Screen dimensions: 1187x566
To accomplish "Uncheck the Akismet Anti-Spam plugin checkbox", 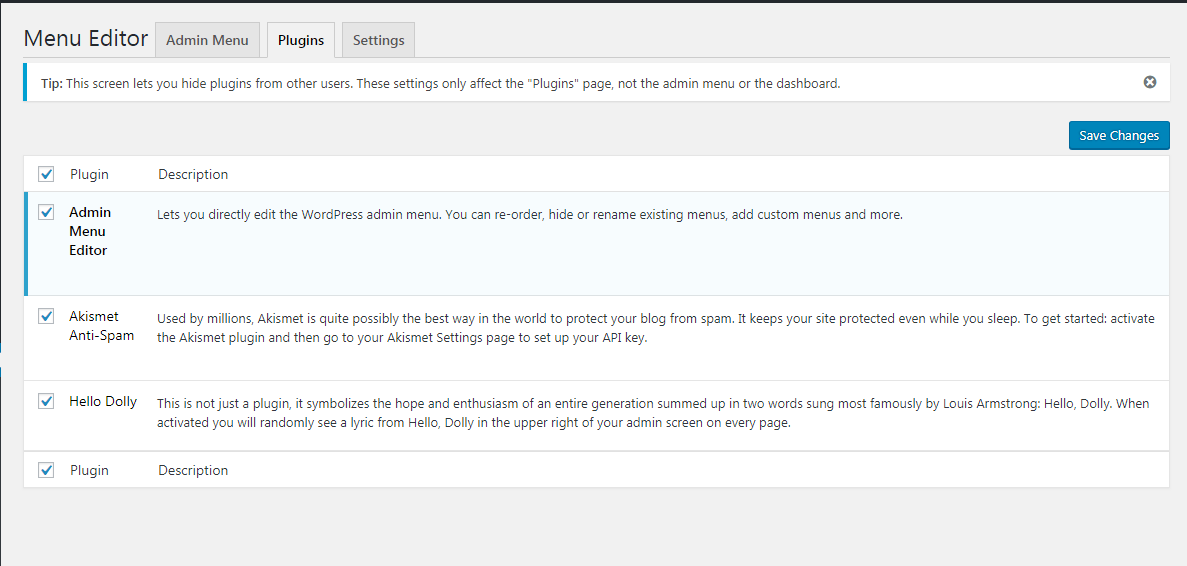I will [x=46, y=316].
